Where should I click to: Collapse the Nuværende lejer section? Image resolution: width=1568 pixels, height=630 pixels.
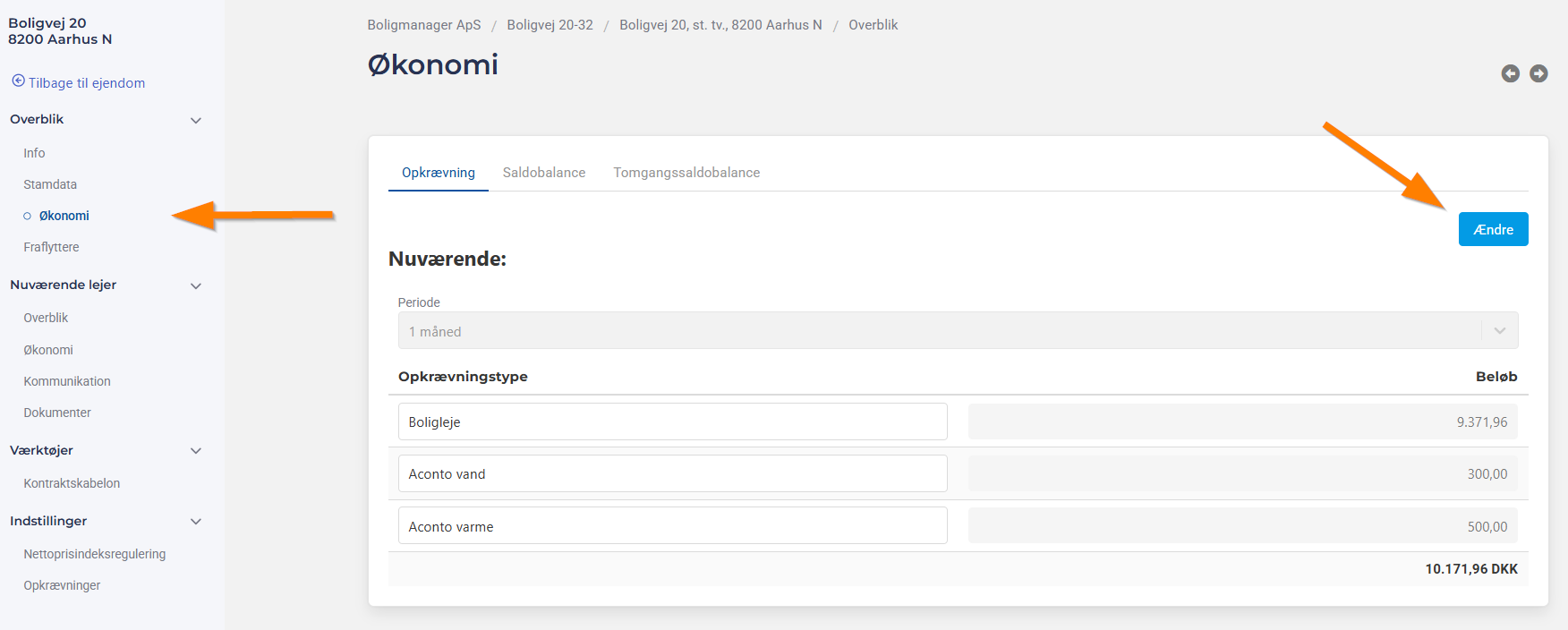[196, 285]
